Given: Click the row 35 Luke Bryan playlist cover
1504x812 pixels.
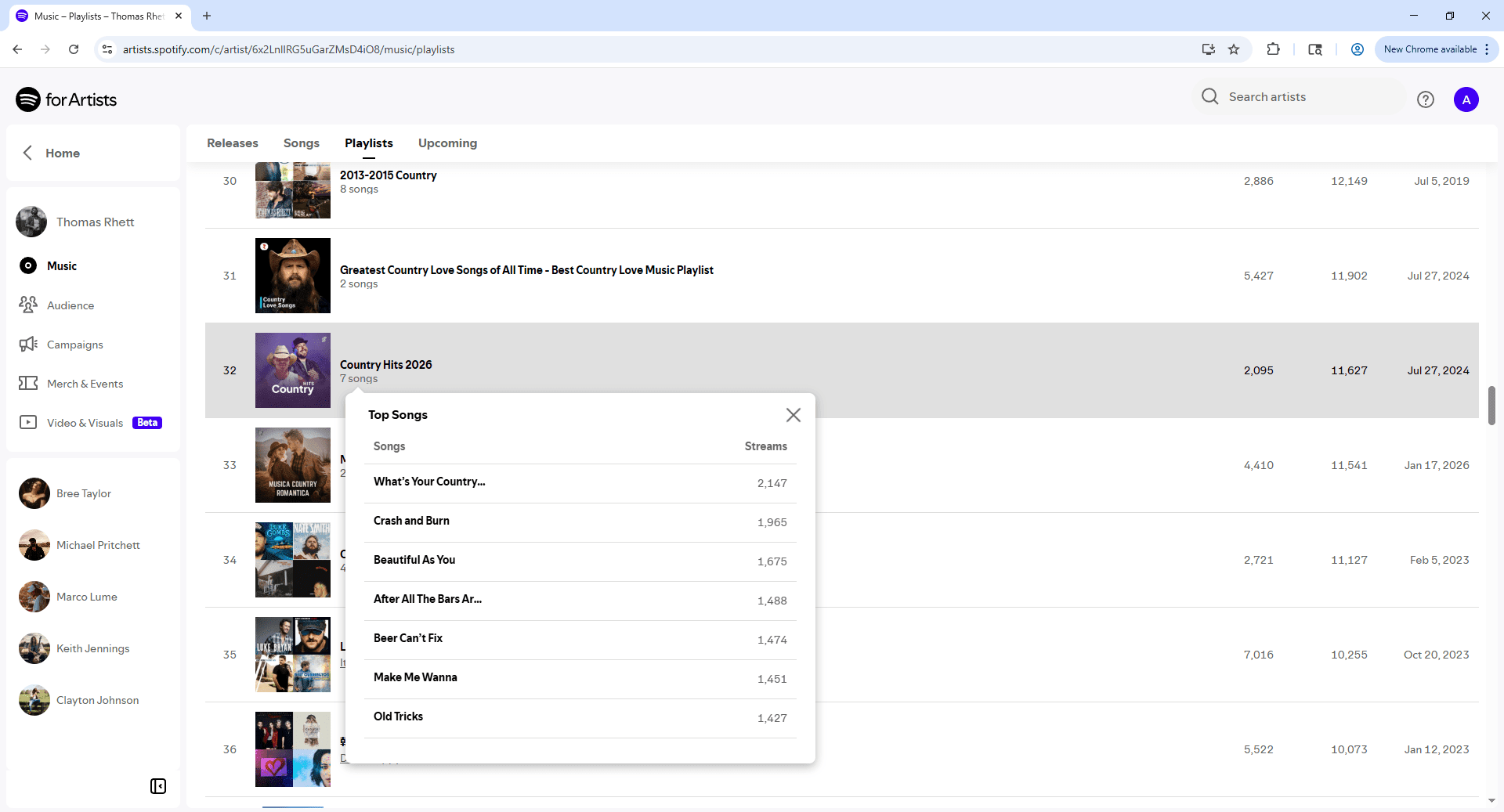Looking at the screenshot, I should click(293, 655).
